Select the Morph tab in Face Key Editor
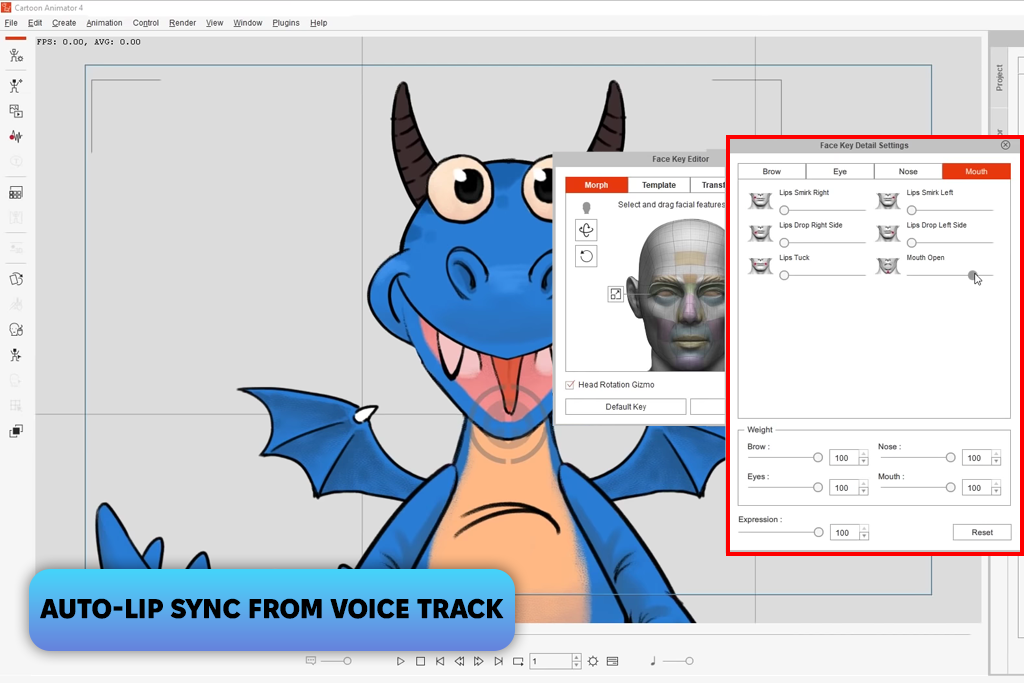The width and height of the screenshot is (1024, 683). 596,185
